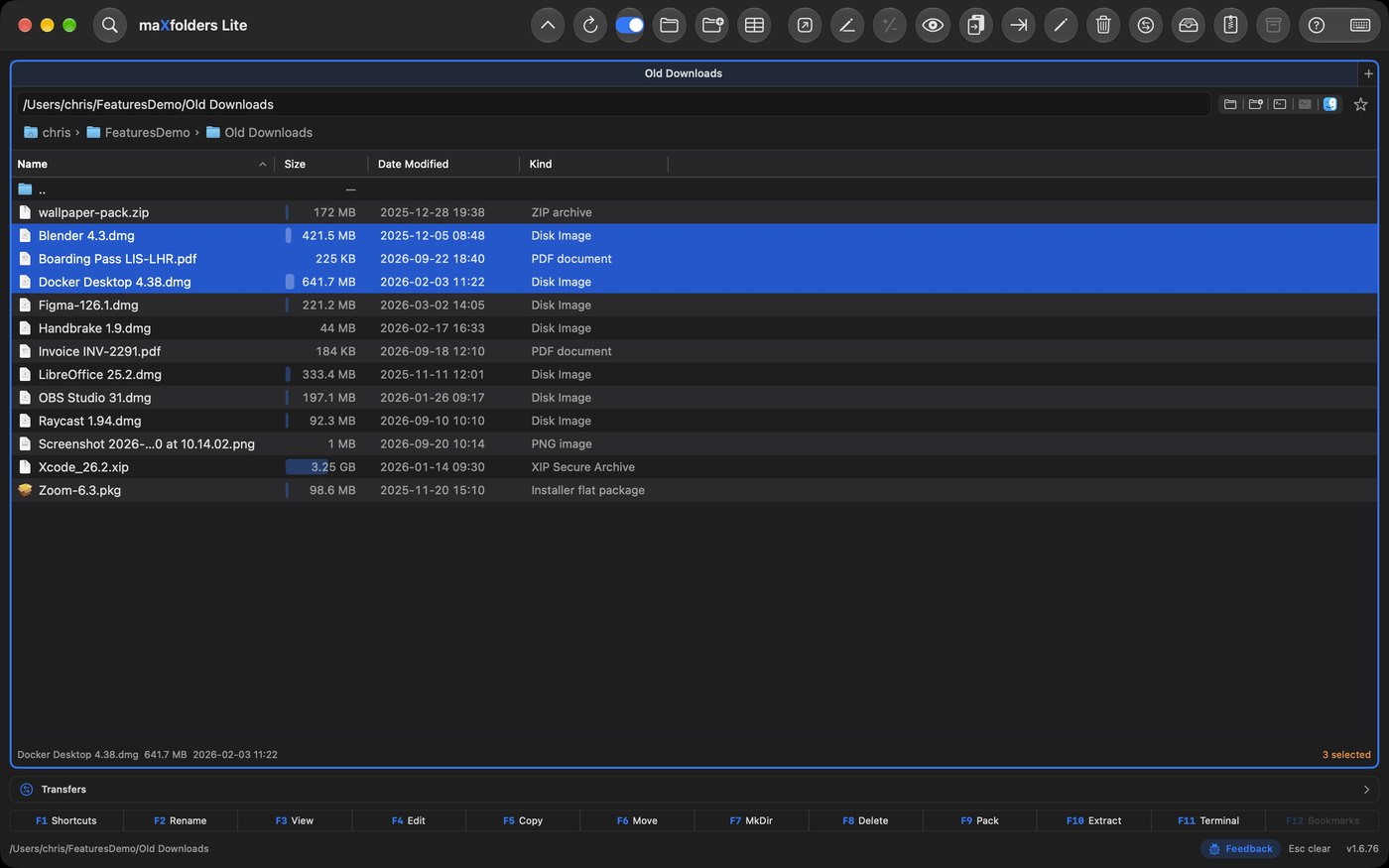1389x868 pixels.
Task: Sort by Size column header
Action: click(321, 164)
